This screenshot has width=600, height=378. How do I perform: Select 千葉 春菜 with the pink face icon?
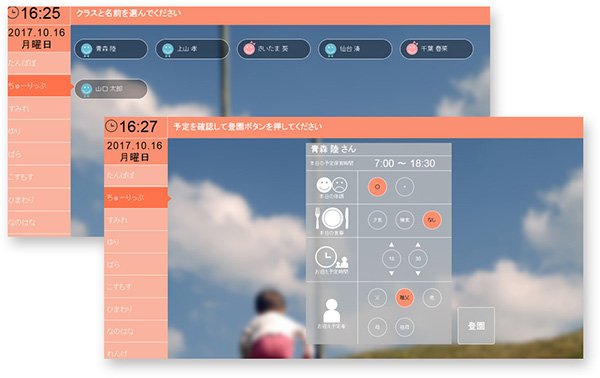point(436,49)
